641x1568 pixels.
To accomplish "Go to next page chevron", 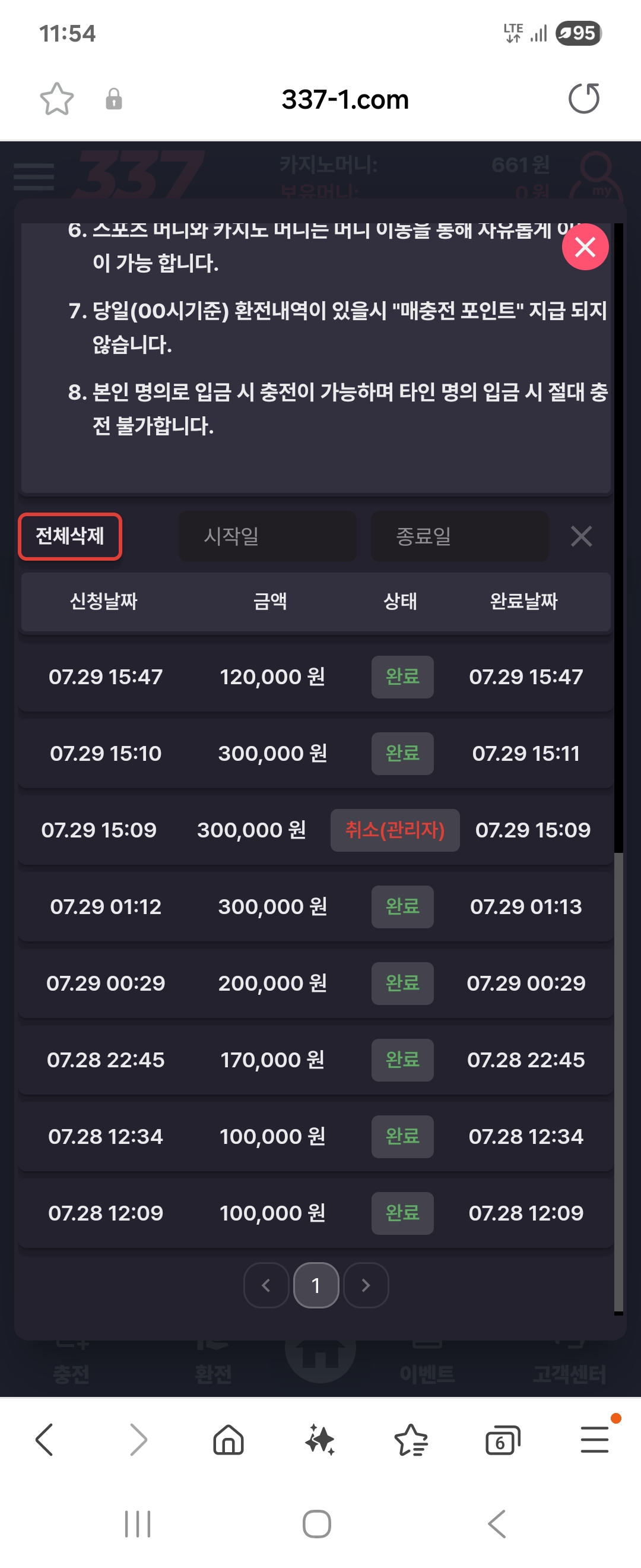I will click(366, 1285).
